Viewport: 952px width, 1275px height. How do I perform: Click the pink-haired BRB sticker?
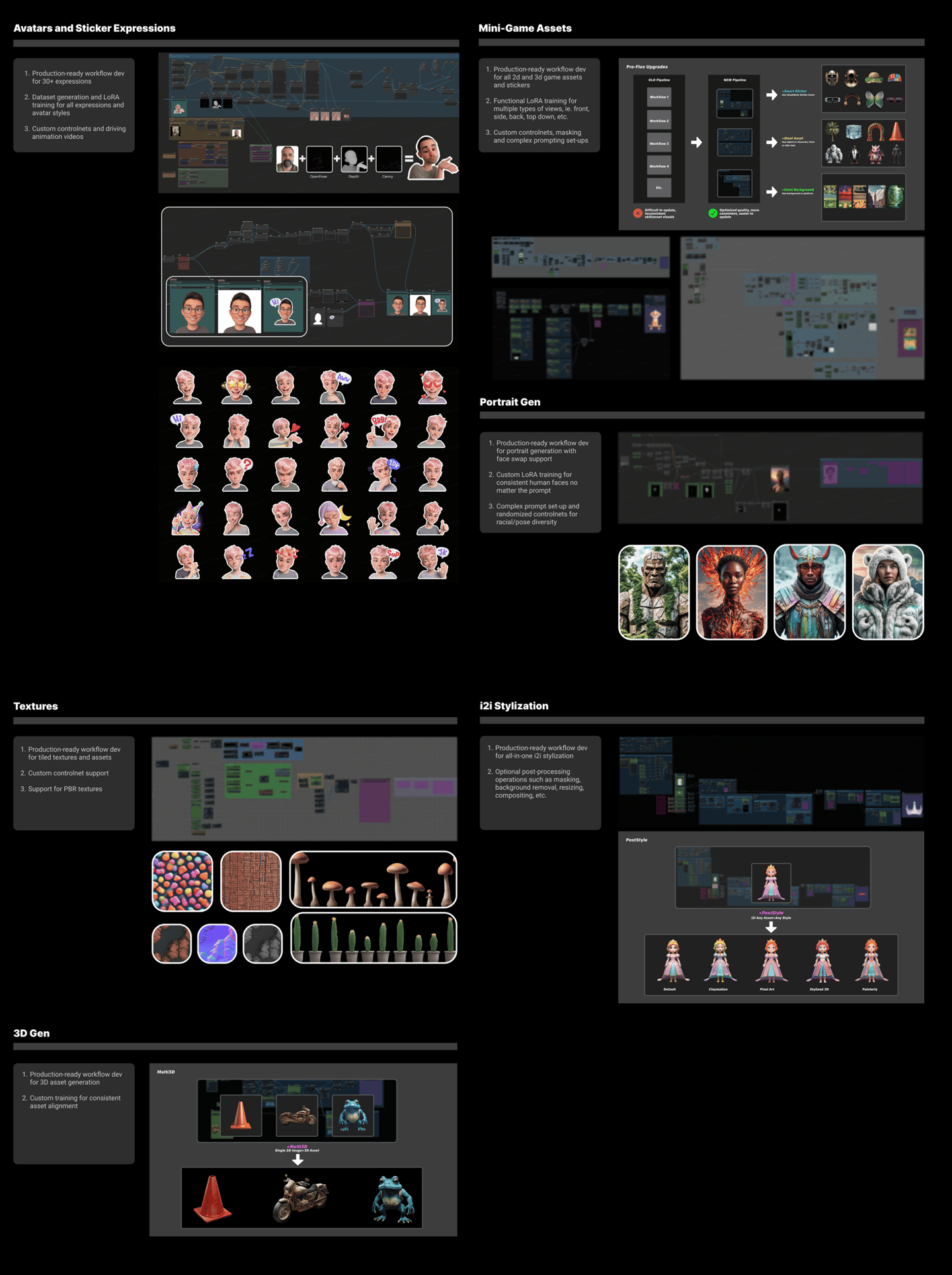383,431
